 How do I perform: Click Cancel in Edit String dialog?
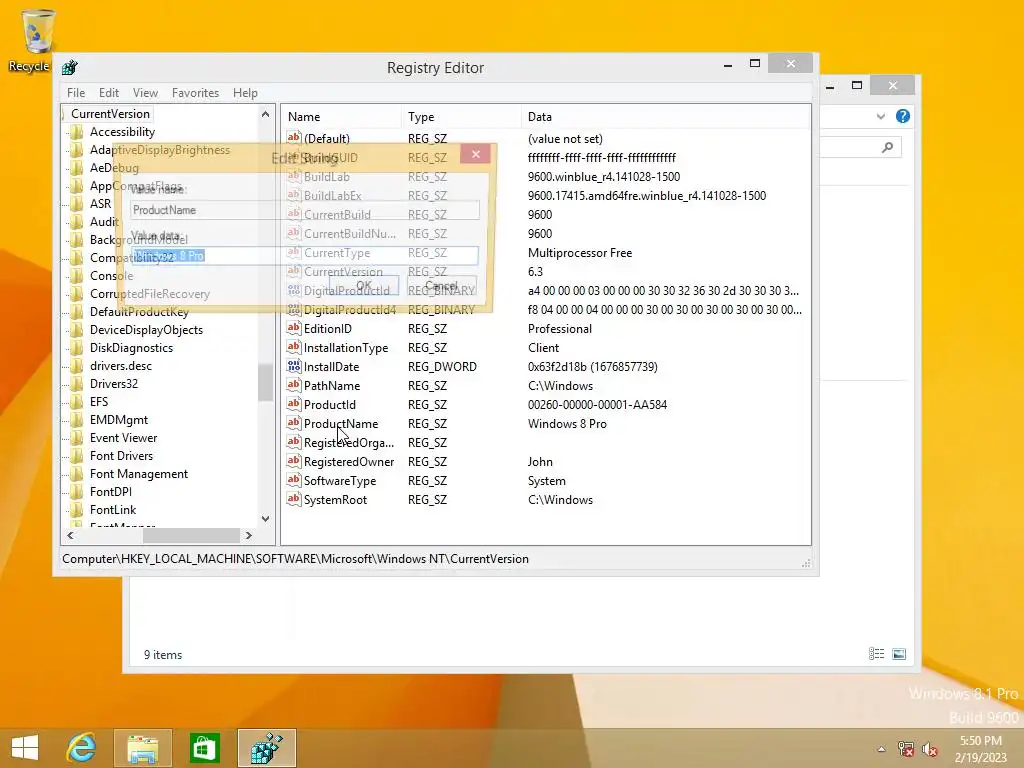[441, 285]
